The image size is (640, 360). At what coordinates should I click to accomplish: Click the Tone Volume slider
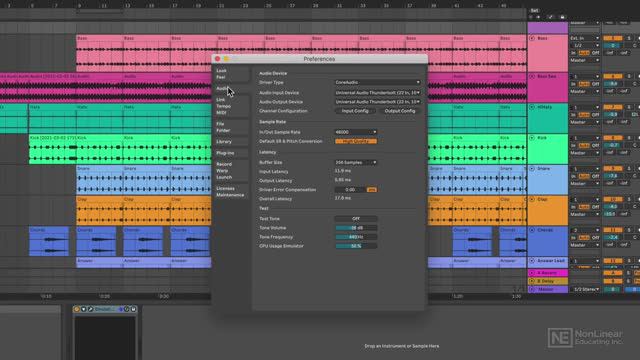click(x=356, y=228)
